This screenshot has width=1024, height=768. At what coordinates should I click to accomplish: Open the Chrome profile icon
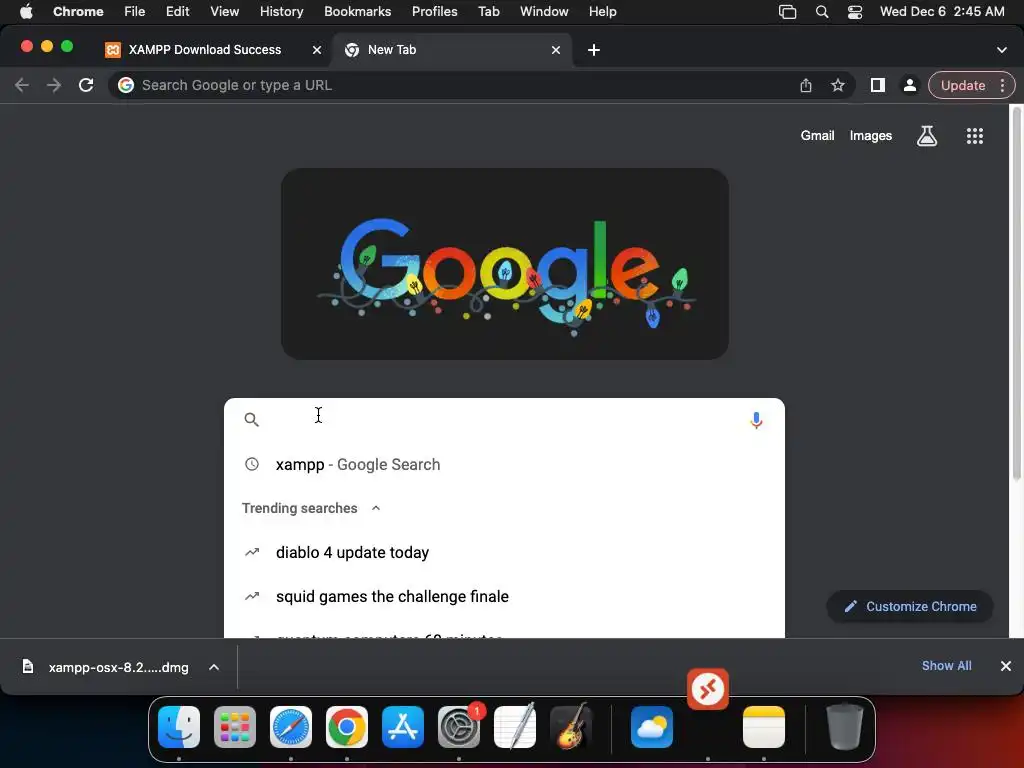(x=909, y=85)
